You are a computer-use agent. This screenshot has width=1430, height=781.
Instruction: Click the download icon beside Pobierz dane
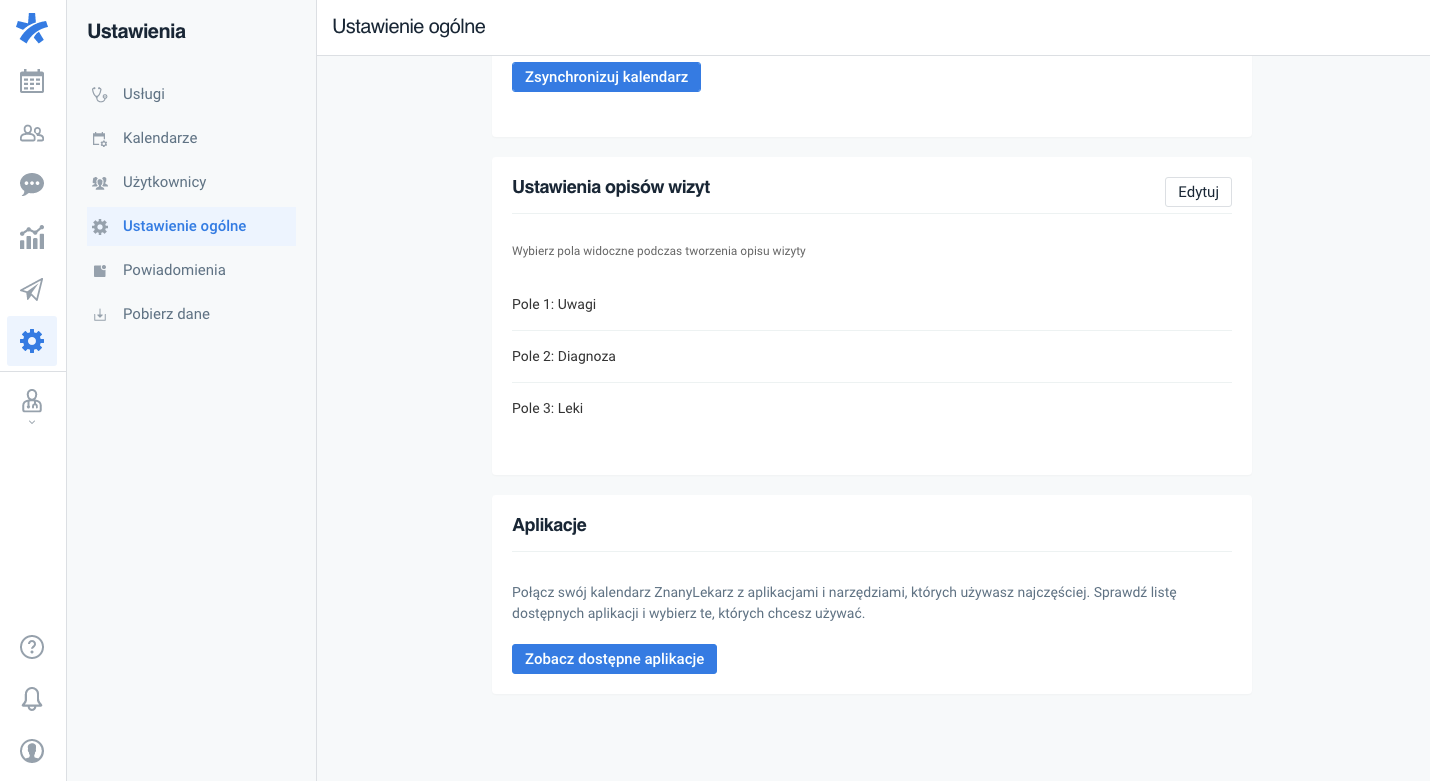[99, 315]
